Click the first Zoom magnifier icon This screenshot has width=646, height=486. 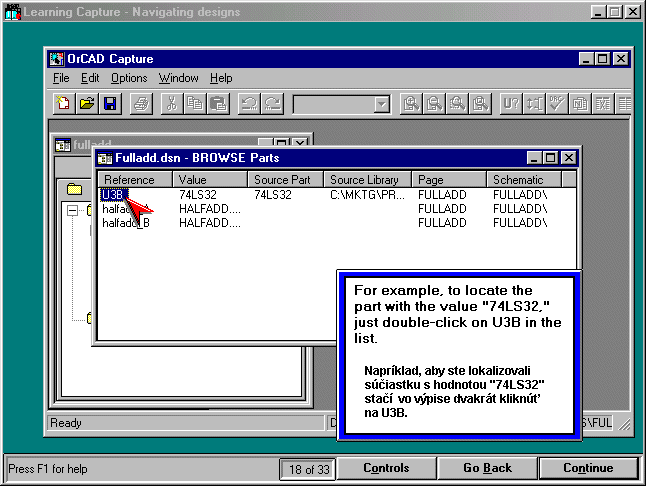pos(410,103)
